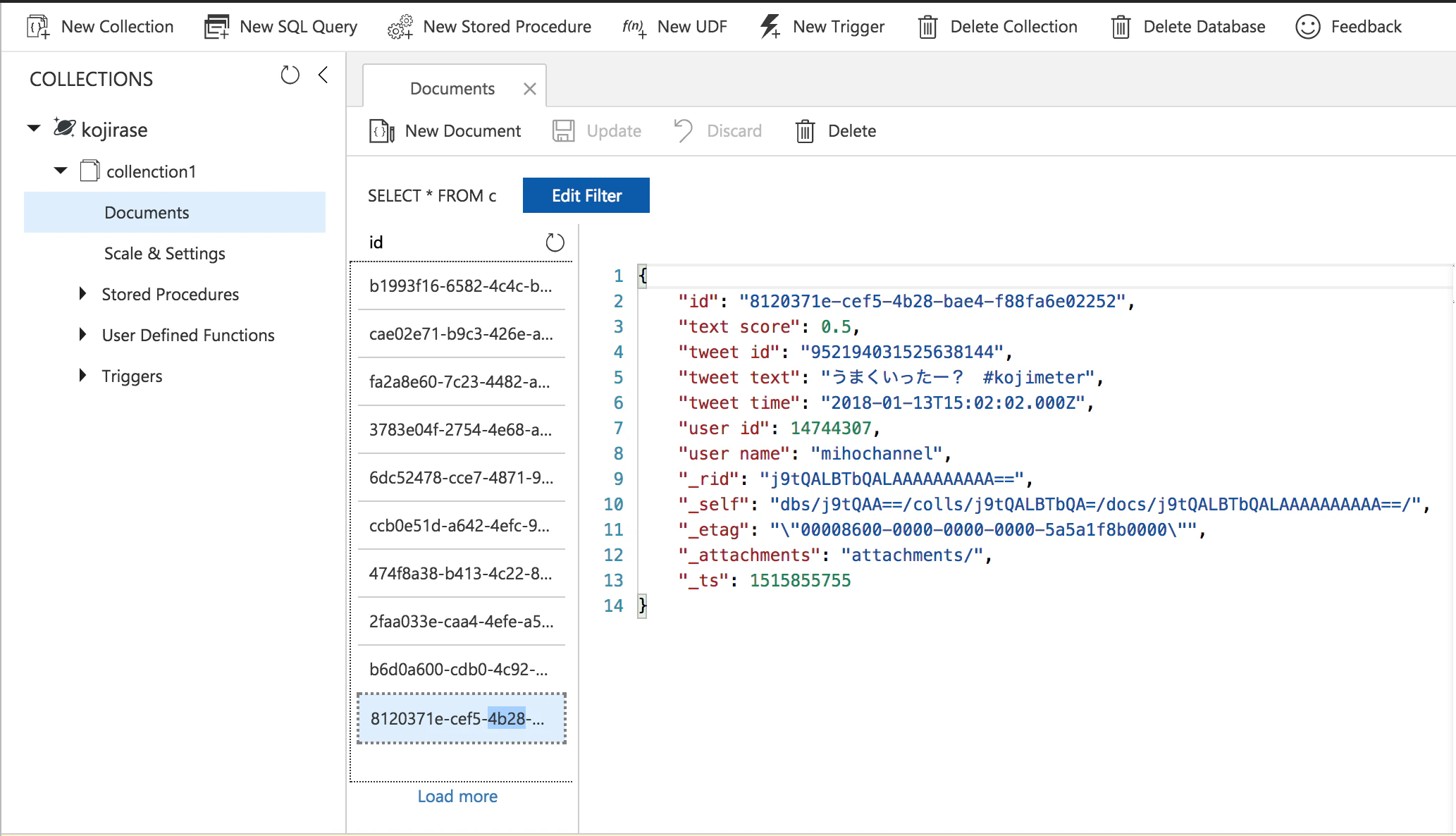The image size is (1456, 836).
Task: Click New Document label
Action: [x=463, y=131]
